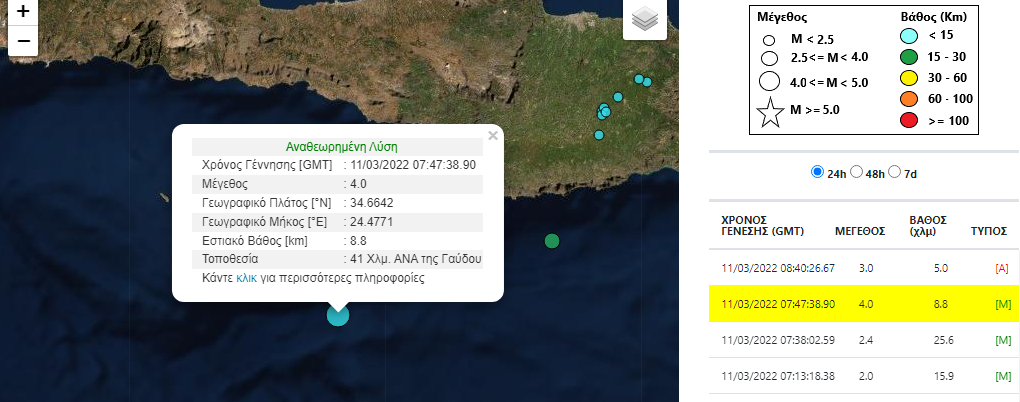
Task: Click the ΜΕΓΕΘΟΣ column header
Action: [x=860, y=231]
